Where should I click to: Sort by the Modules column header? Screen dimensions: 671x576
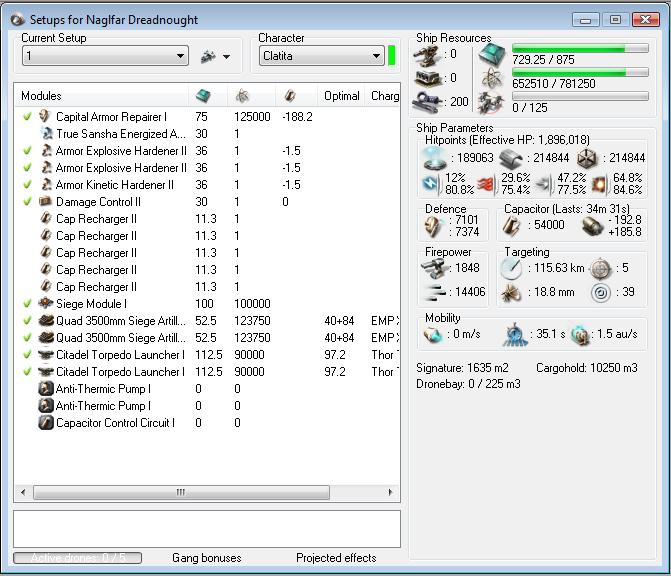101,96
